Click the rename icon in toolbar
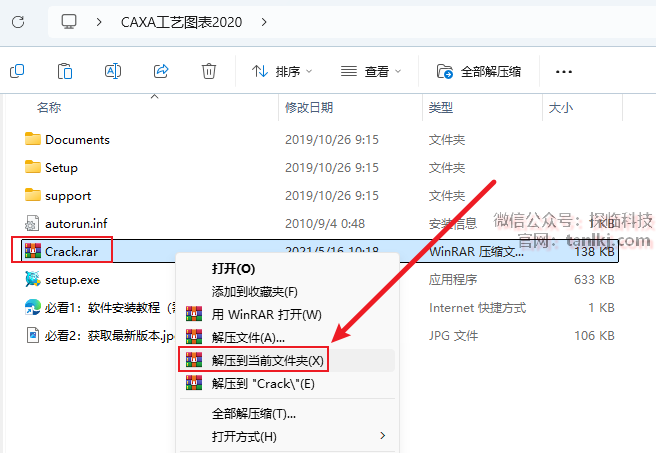Image resolution: width=656 pixels, height=453 pixels. point(113,71)
